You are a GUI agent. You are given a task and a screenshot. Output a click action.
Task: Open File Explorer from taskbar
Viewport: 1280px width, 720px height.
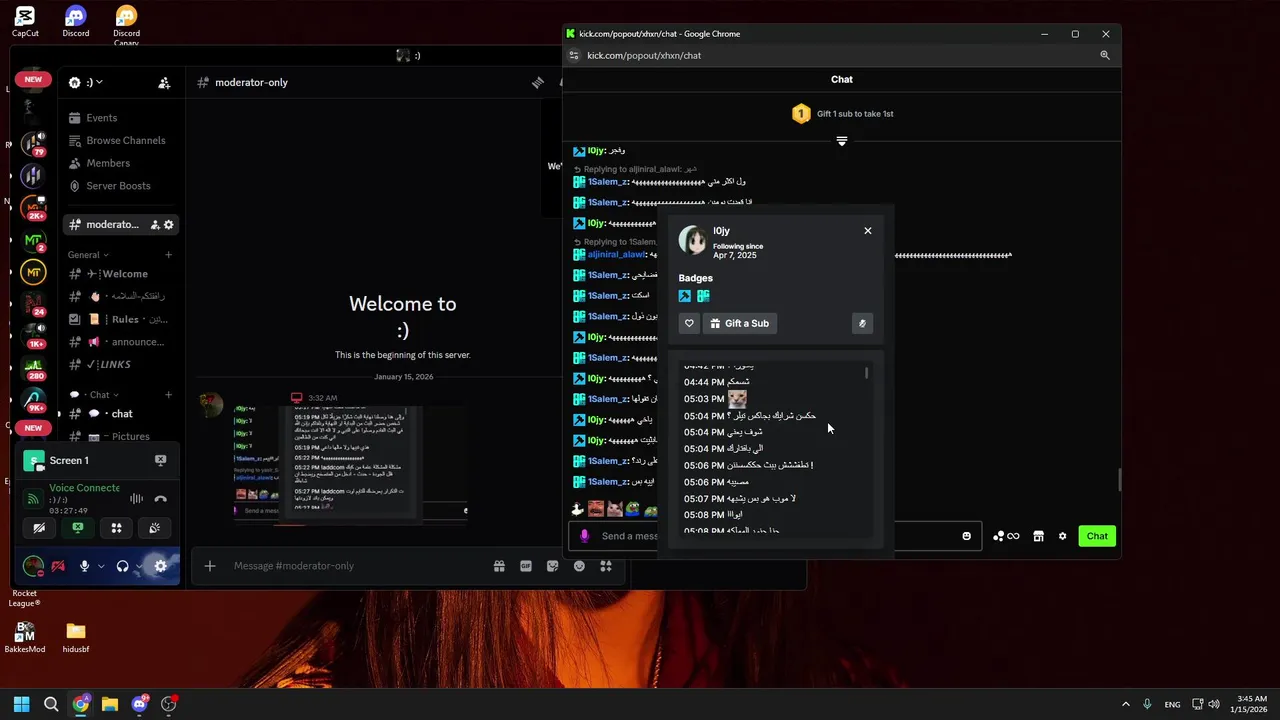[110, 704]
